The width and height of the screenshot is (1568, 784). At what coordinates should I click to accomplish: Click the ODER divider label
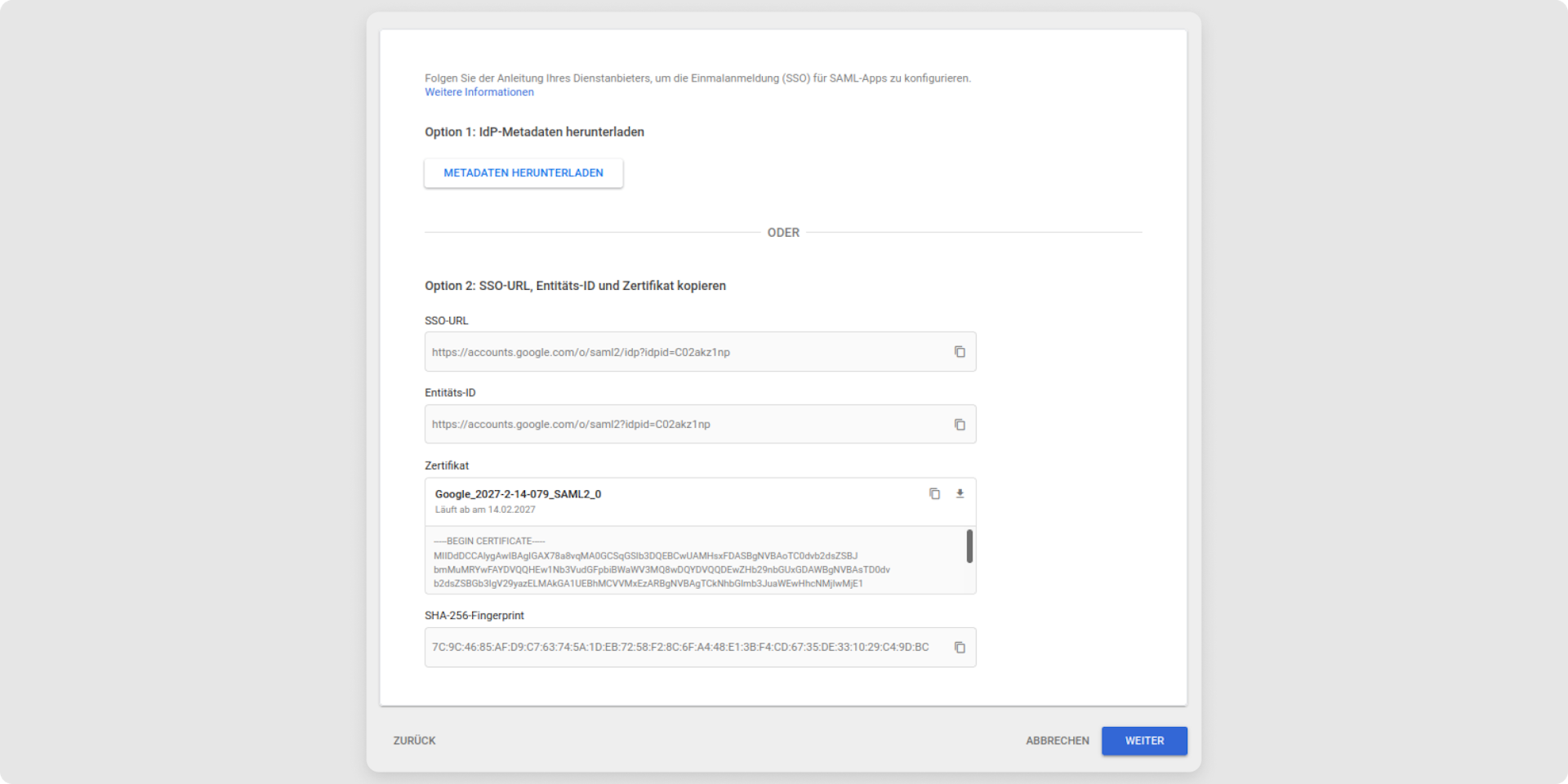(x=783, y=233)
